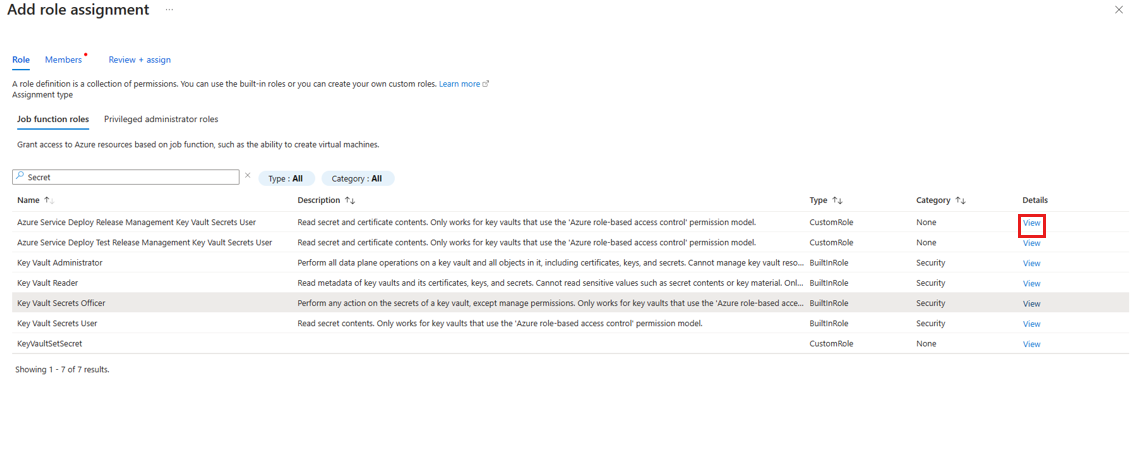Switch to Review + assign tab

click(139, 60)
